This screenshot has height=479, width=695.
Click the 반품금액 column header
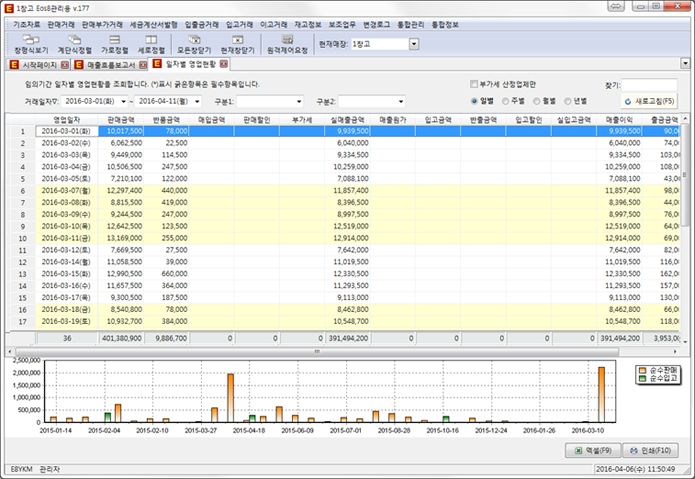166,120
